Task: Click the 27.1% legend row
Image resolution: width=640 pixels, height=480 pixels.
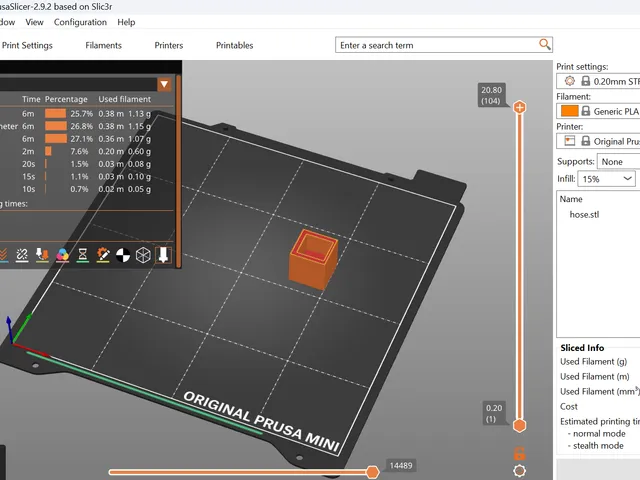Action: click(87, 139)
